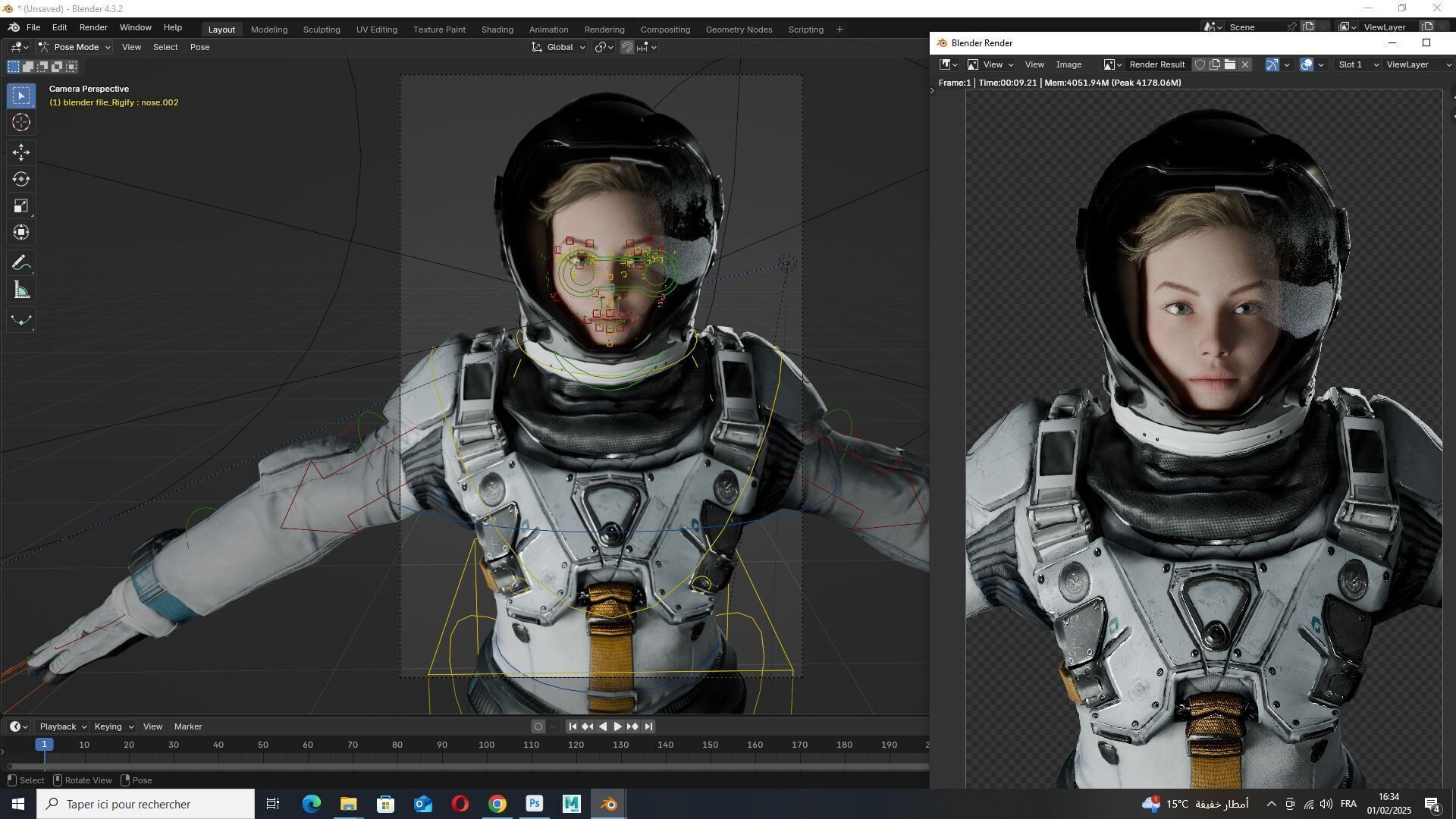The width and height of the screenshot is (1456, 819).
Task: Open the Edit menu
Action: 60,27
